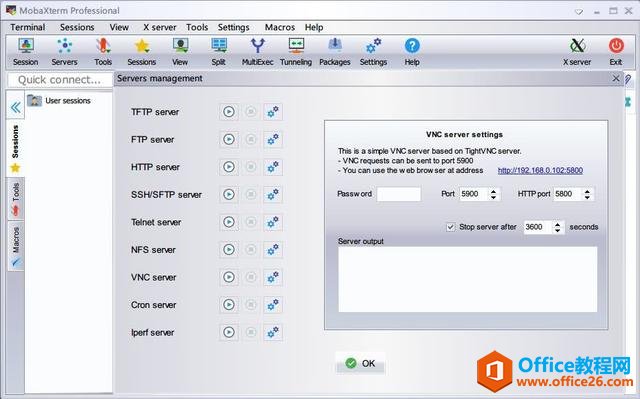
Task: Click the OK button
Action: pos(360,363)
